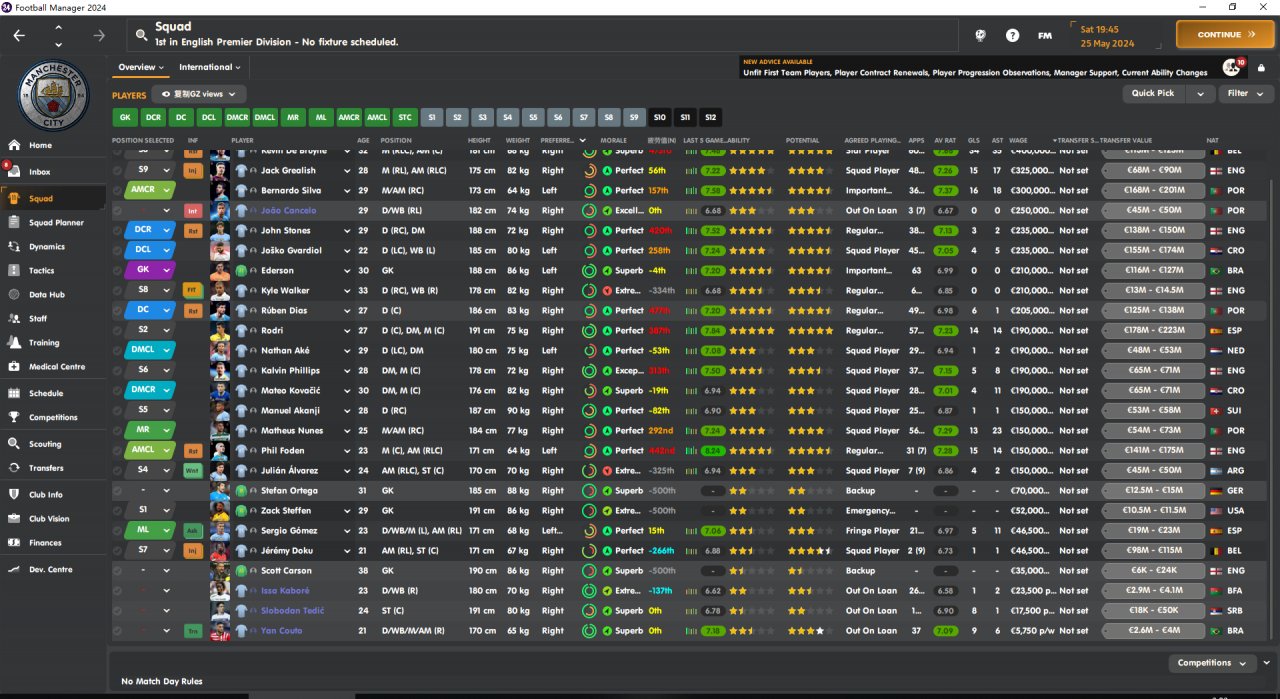Open Transfers in the sidebar
Screen dimensions: 1280x699
coord(46,468)
